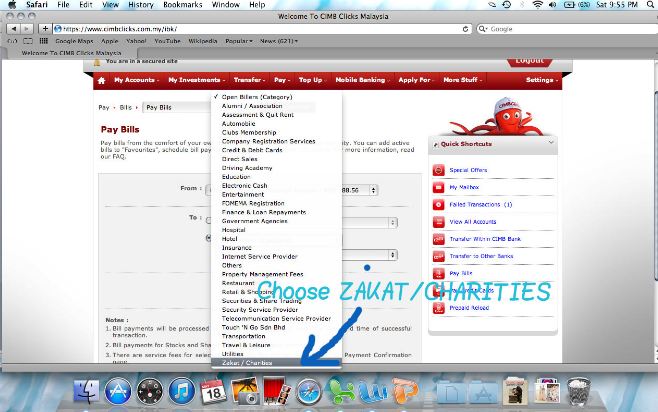Viewport: 658px width, 412px height.
Task: Open the Special Offers link
Action: [x=468, y=170]
